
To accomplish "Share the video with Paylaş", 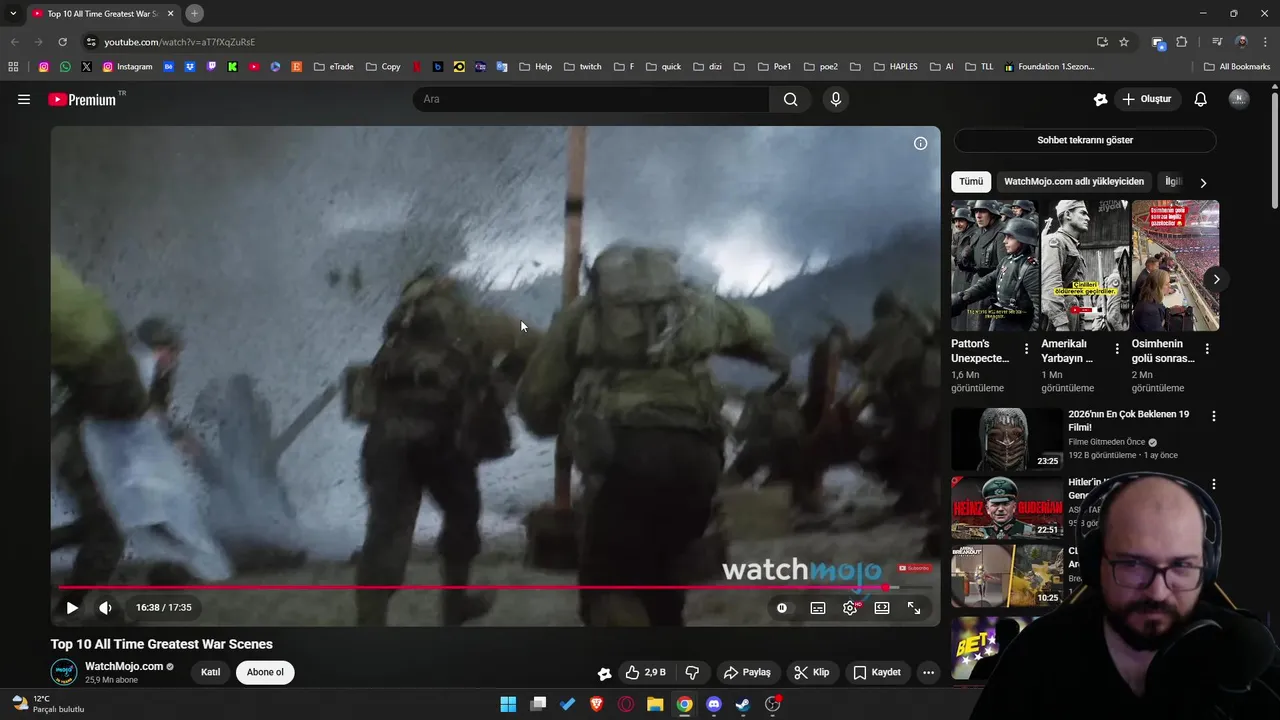I will pos(747,672).
